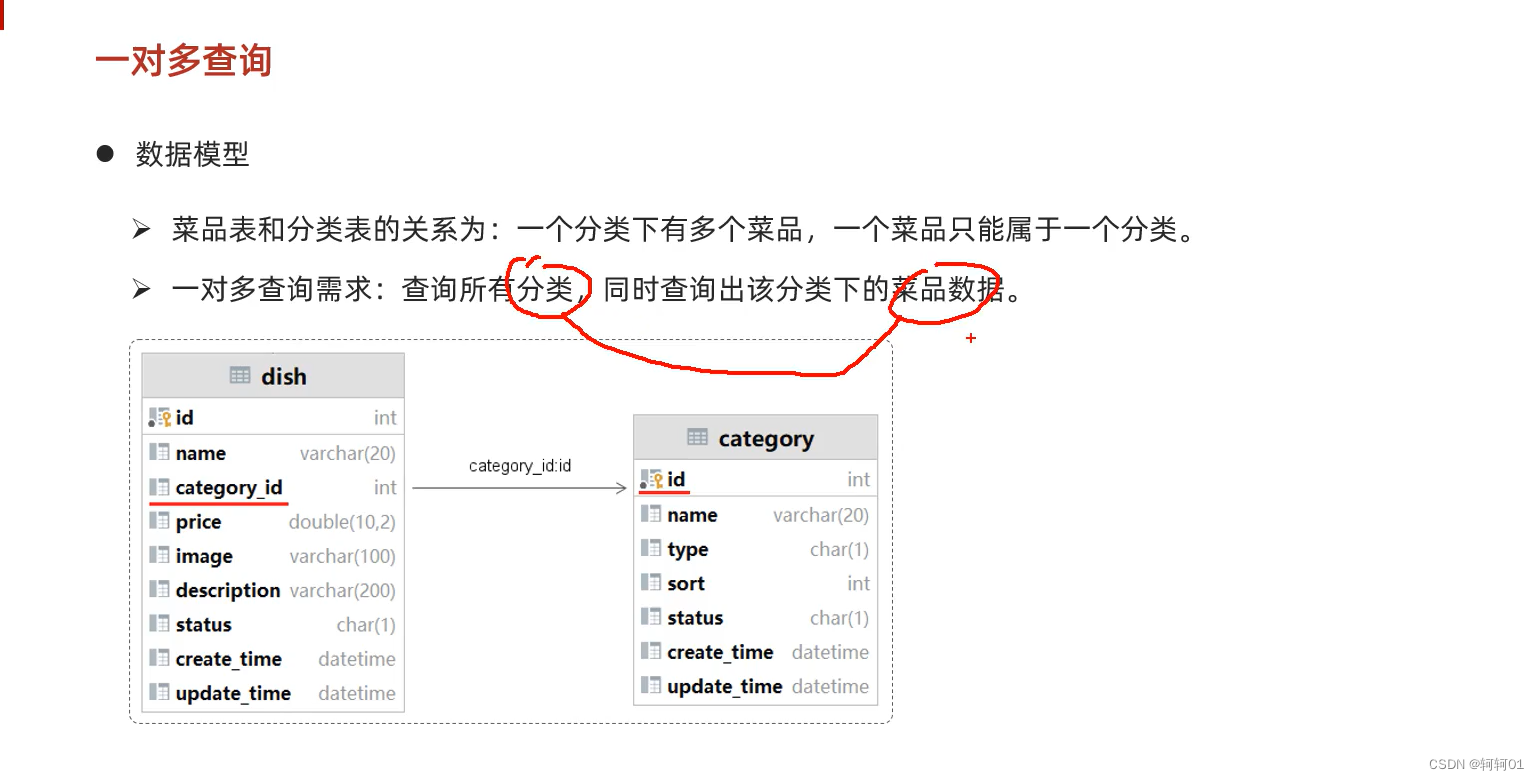Image resolution: width=1539 pixels, height=780 pixels.
Task: Click the column icon beside category create_time
Action: 652,652
